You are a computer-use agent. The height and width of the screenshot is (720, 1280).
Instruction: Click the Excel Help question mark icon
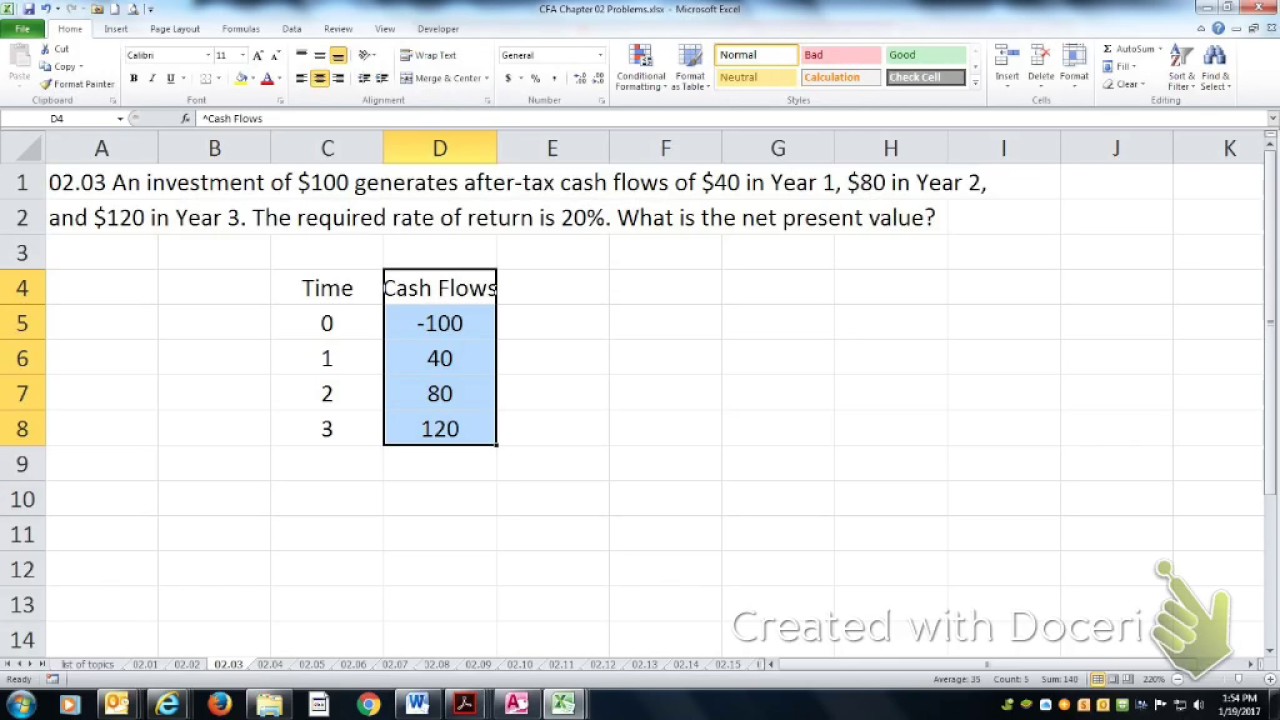1218,29
